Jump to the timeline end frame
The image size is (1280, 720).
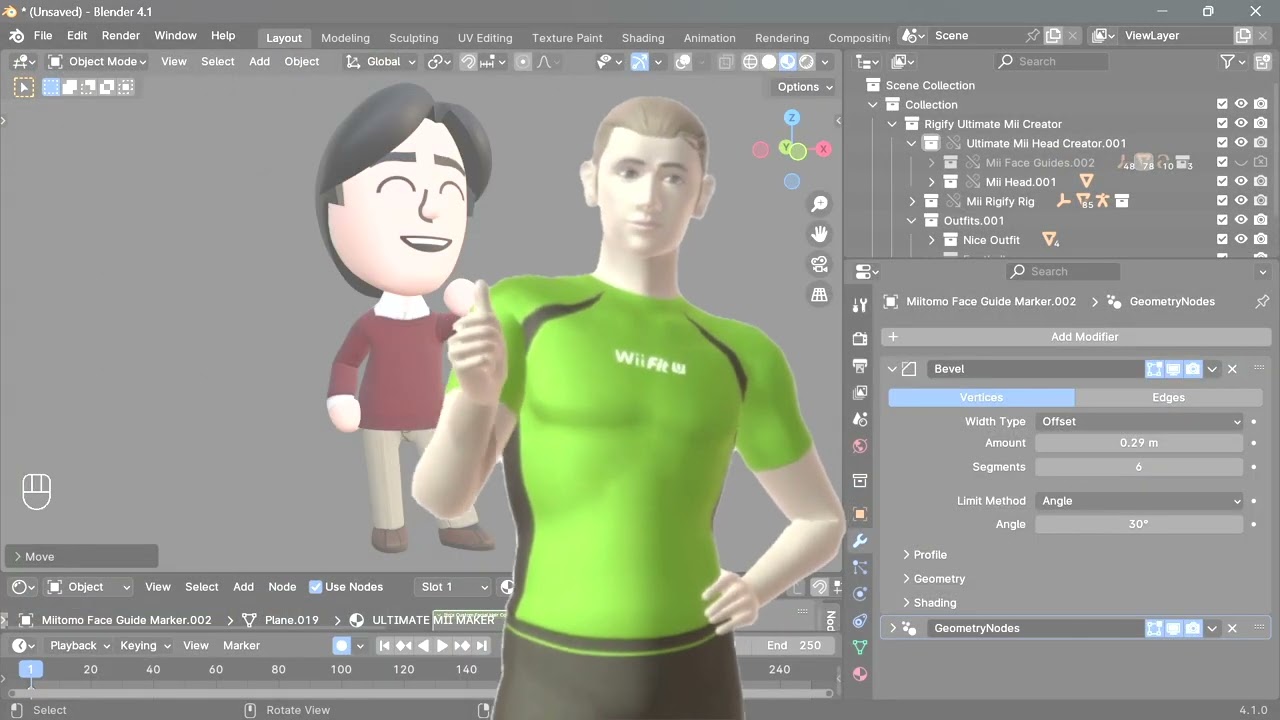click(482, 646)
